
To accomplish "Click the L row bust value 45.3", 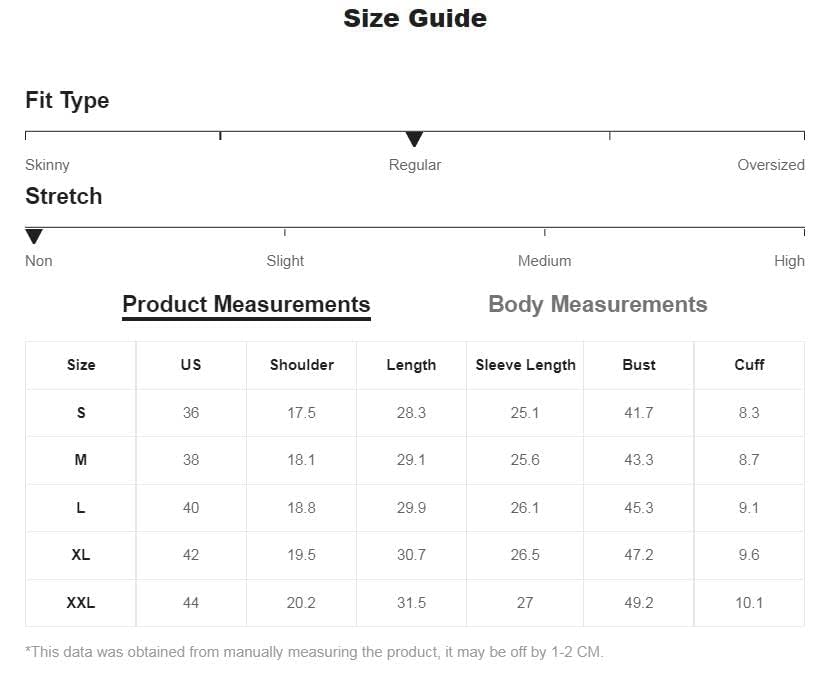I will click(639, 508).
